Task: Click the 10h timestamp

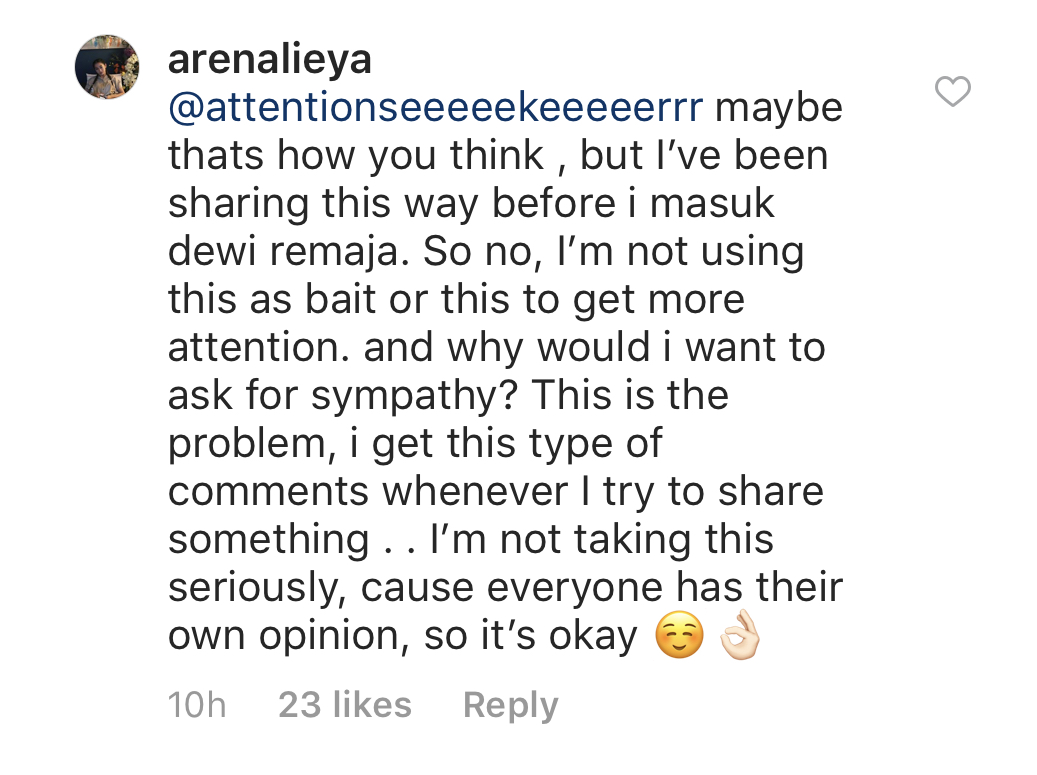Action: [x=197, y=705]
